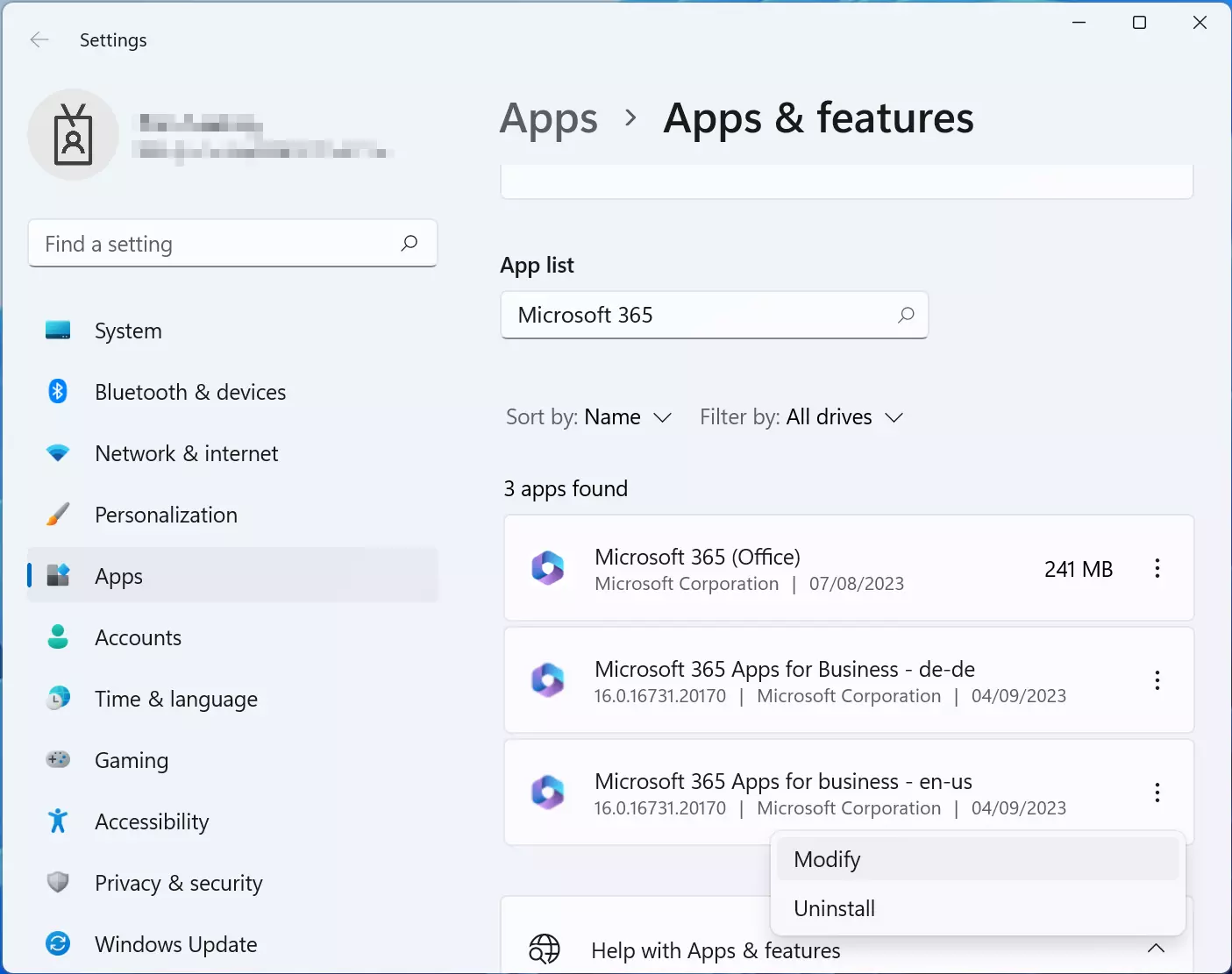The height and width of the screenshot is (974, 1232).
Task: Click the Apps breadcrumb link
Action: click(549, 119)
